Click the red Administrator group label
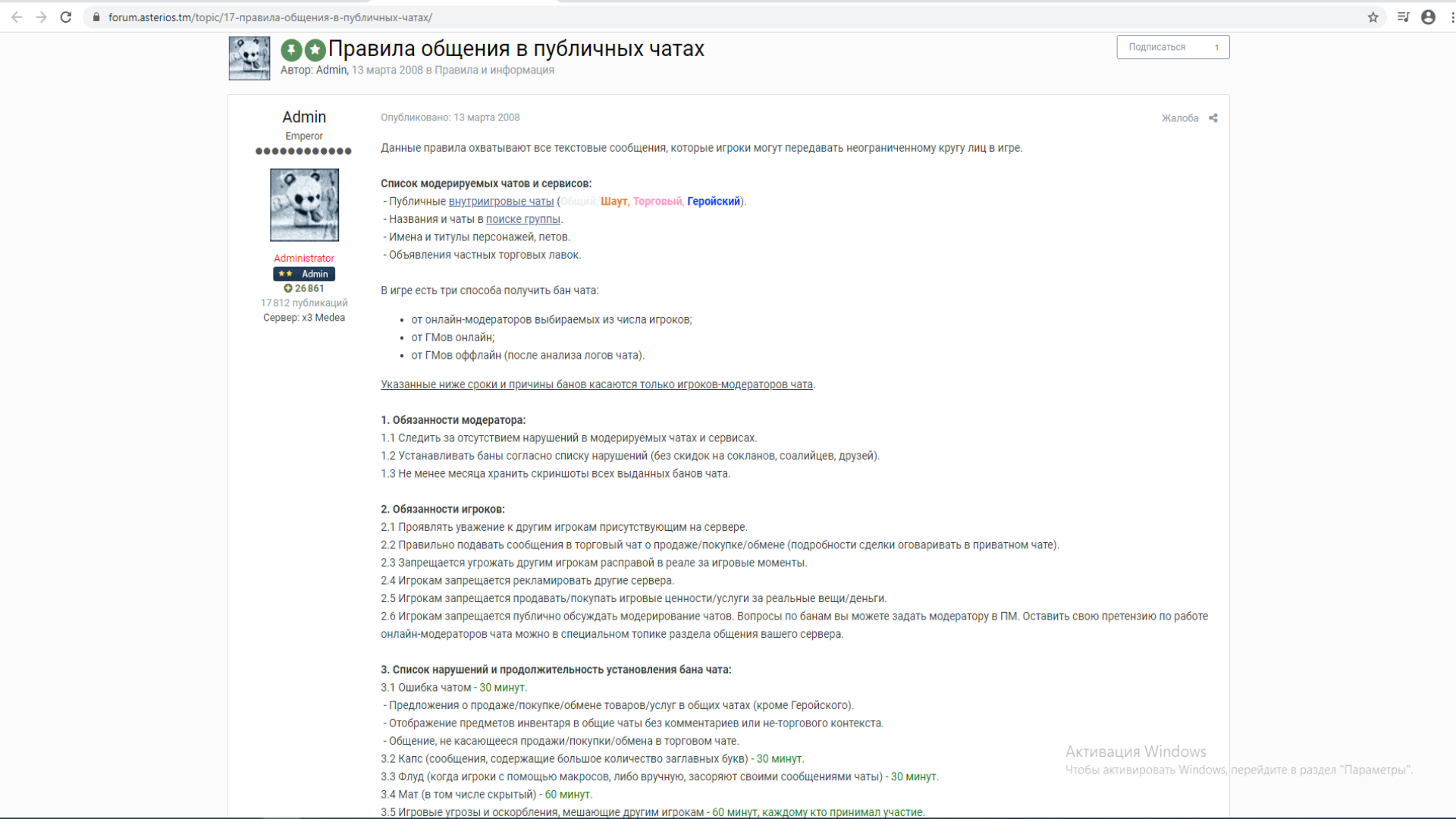The height and width of the screenshot is (819, 1456). [304, 258]
